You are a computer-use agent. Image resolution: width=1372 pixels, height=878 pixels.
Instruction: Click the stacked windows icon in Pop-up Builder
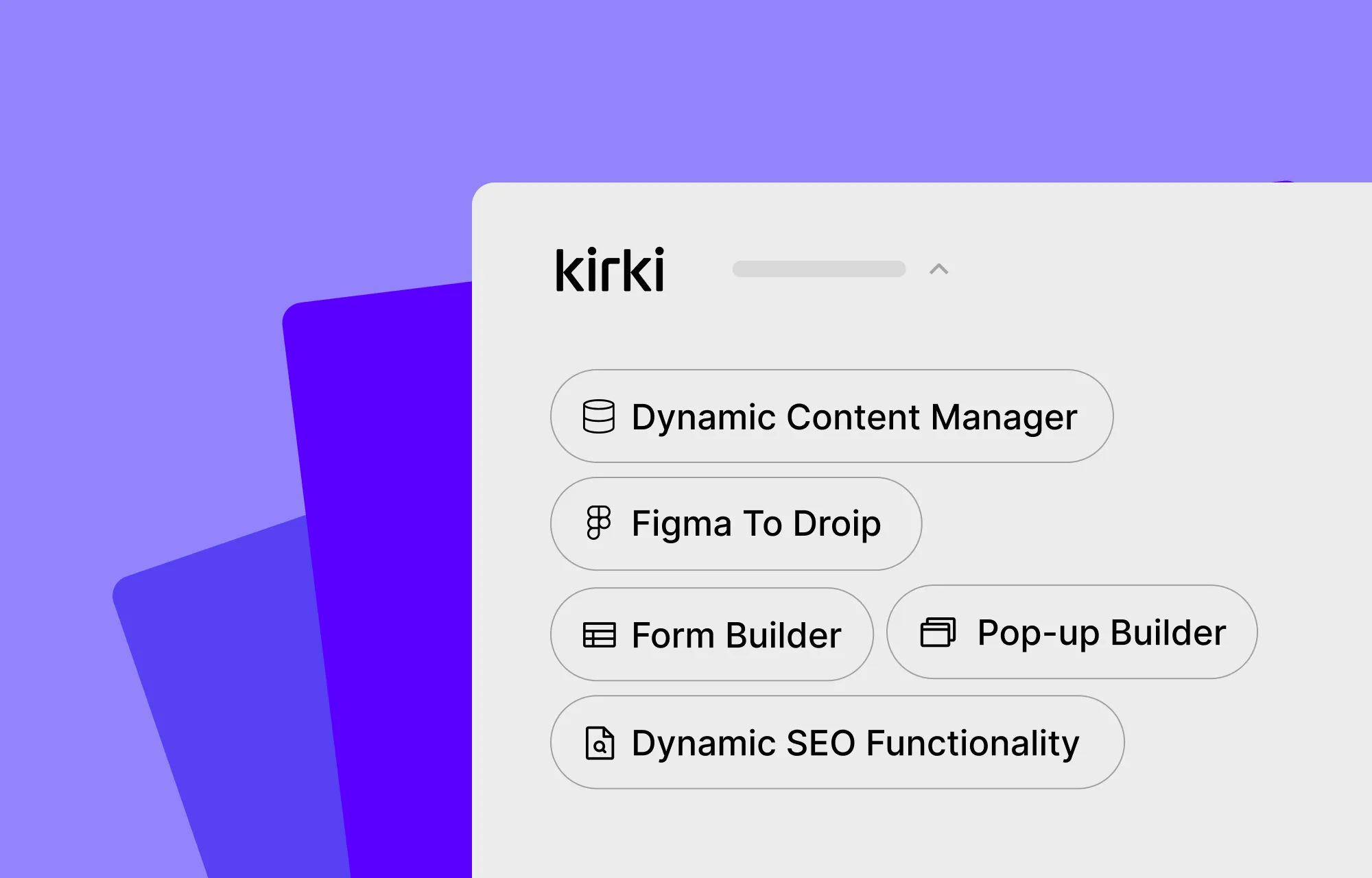pyautogui.click(x=938, y=632)
